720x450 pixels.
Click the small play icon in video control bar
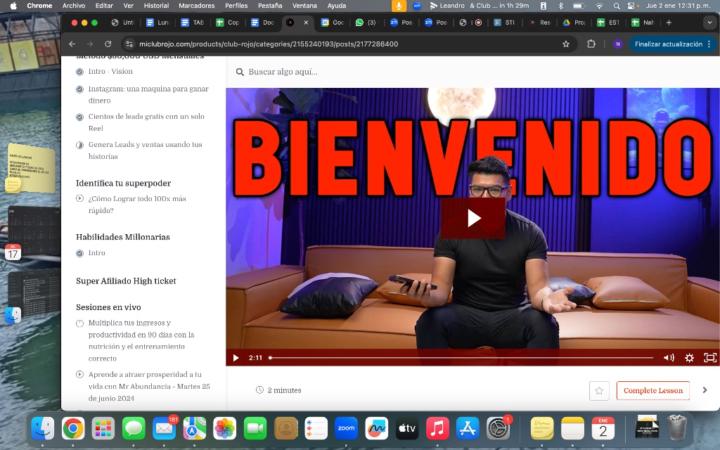[x=236, y=358]
